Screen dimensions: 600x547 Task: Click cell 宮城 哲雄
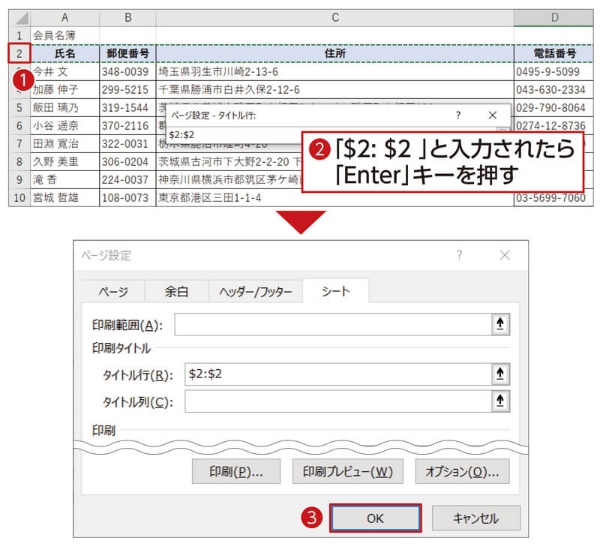click(65, 198)
